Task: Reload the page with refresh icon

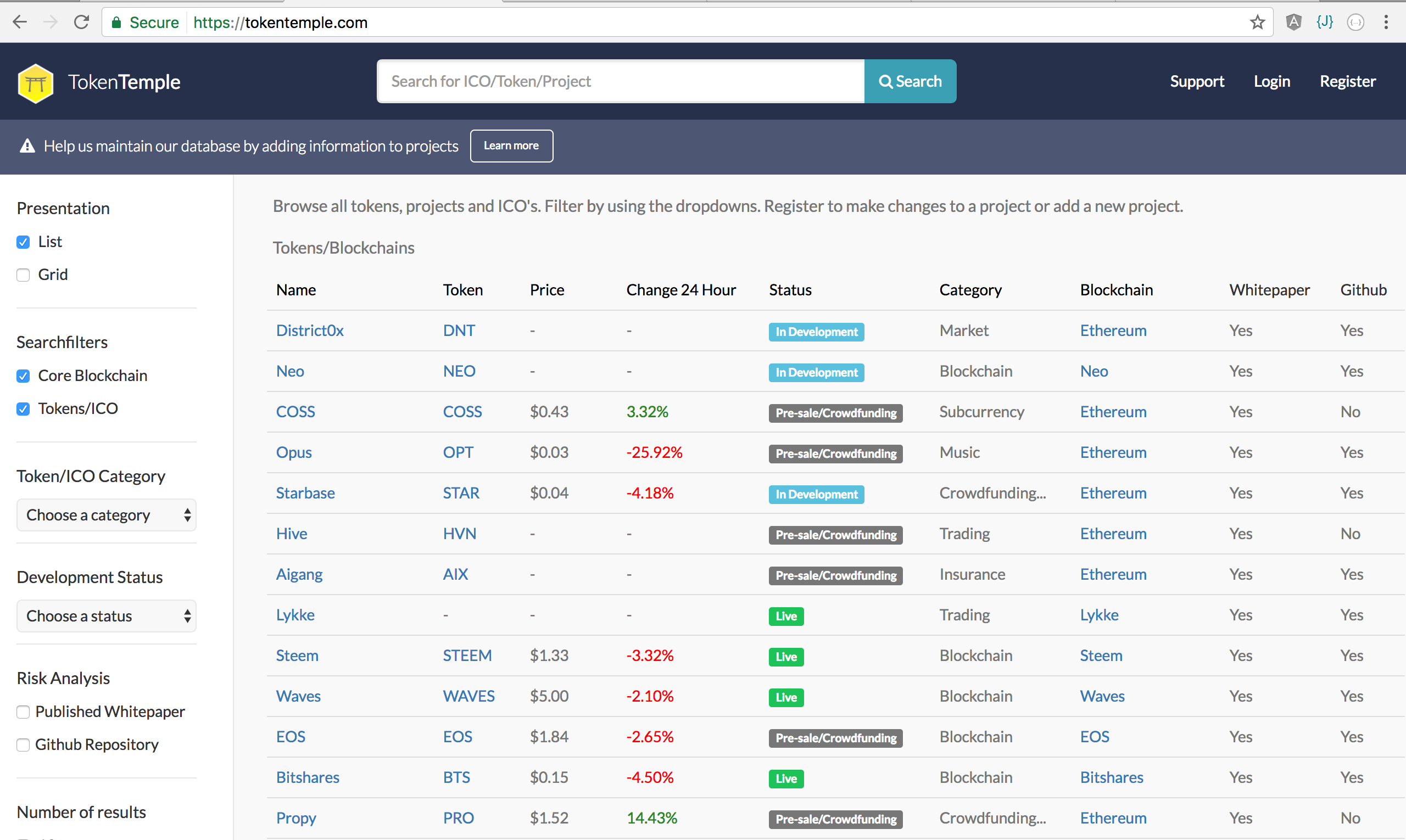Action: pyautogui.click(x=81, y=23)
